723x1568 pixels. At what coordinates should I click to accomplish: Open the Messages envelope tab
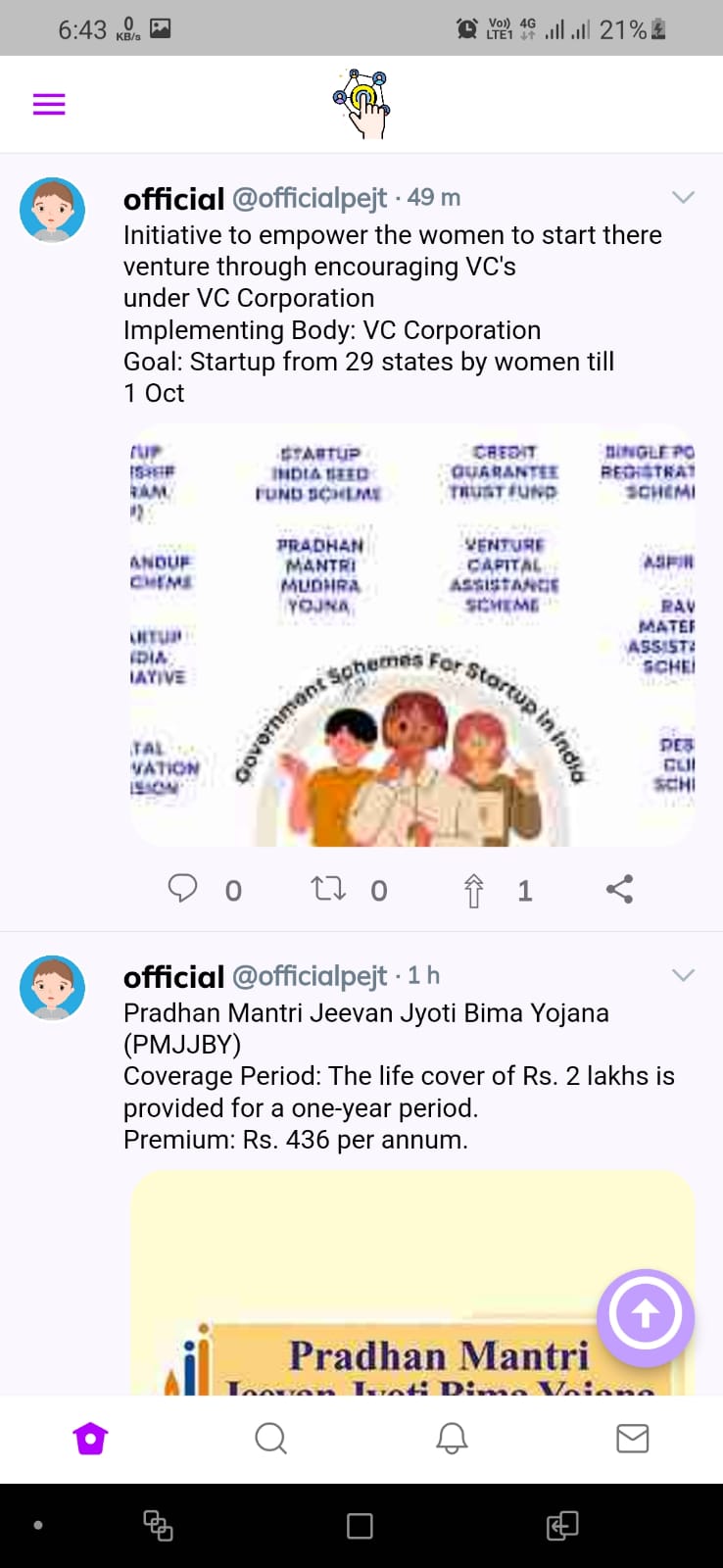(632, 1438)
